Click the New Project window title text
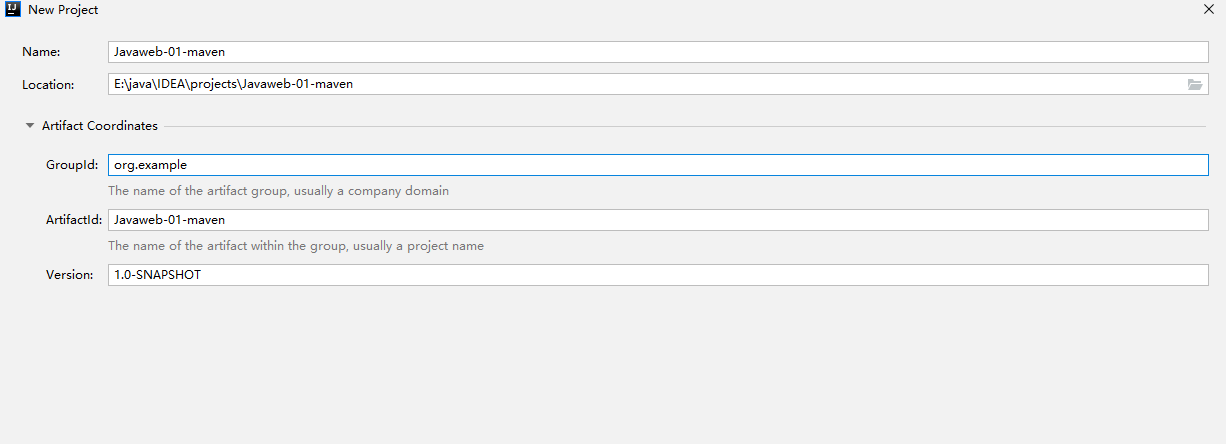The image size is (1226, 444). tap(63, 10)
